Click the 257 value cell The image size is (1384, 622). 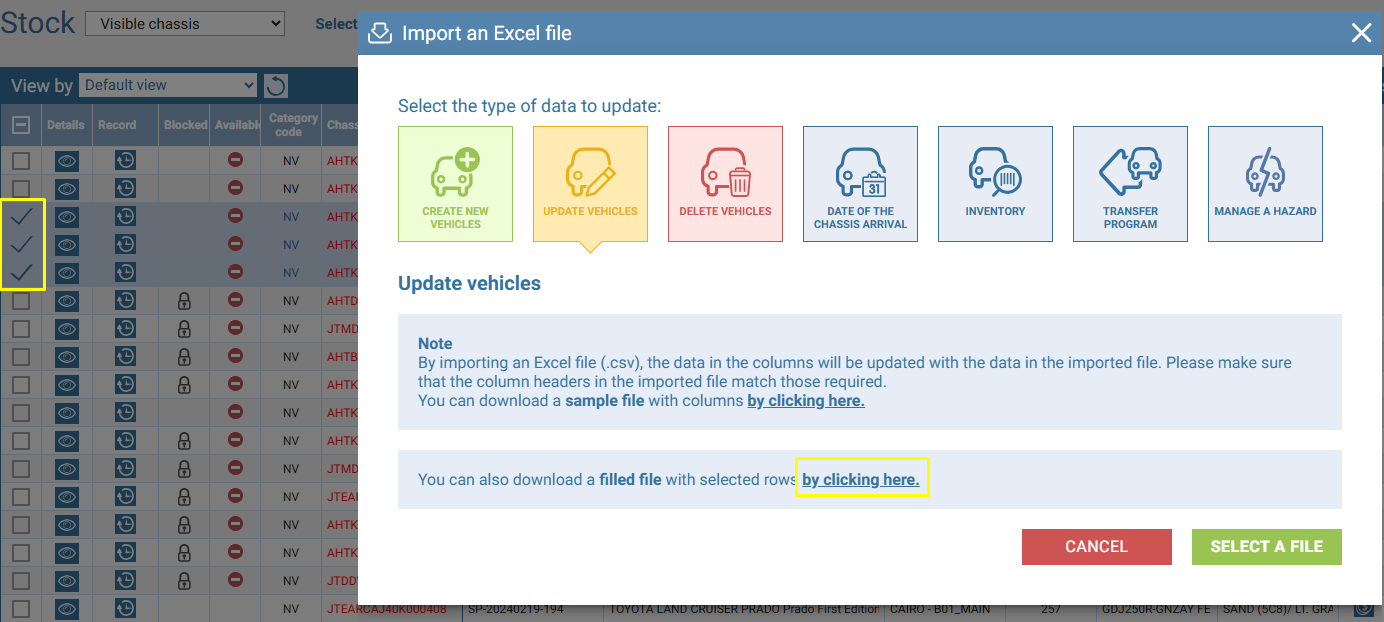[1050, 608]
